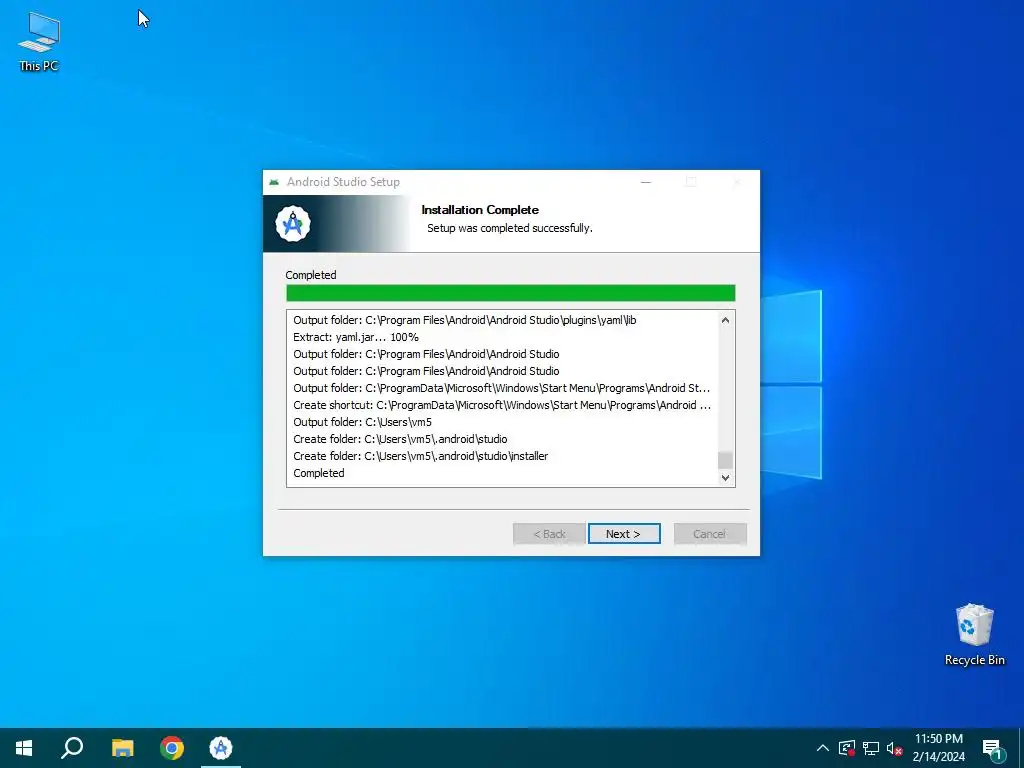Viewport: 1024px width, 768px height.
Task: Open the network status tray icon
Action: [870, 748]
